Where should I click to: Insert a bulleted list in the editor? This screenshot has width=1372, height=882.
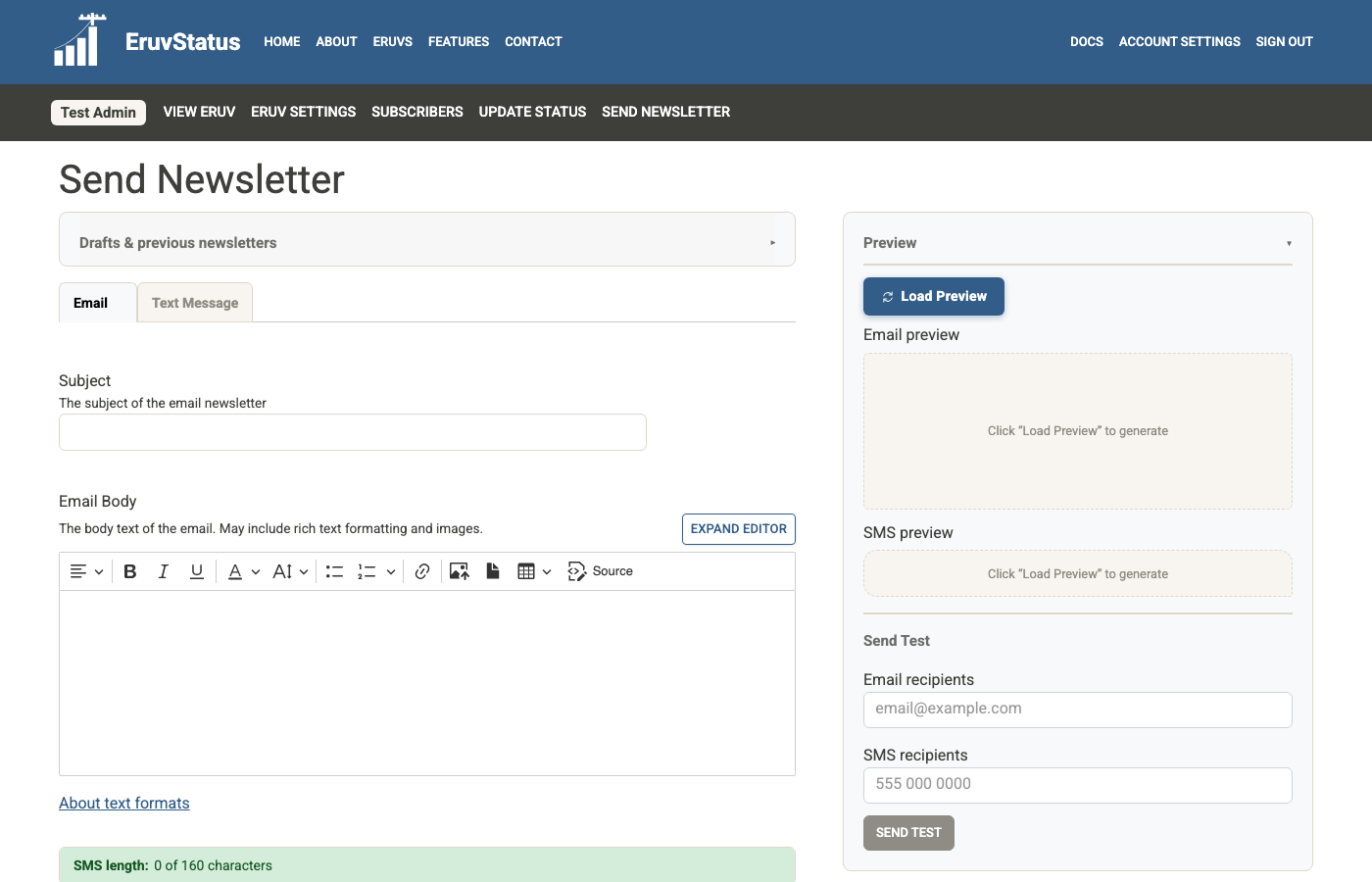tap(334, 570)
